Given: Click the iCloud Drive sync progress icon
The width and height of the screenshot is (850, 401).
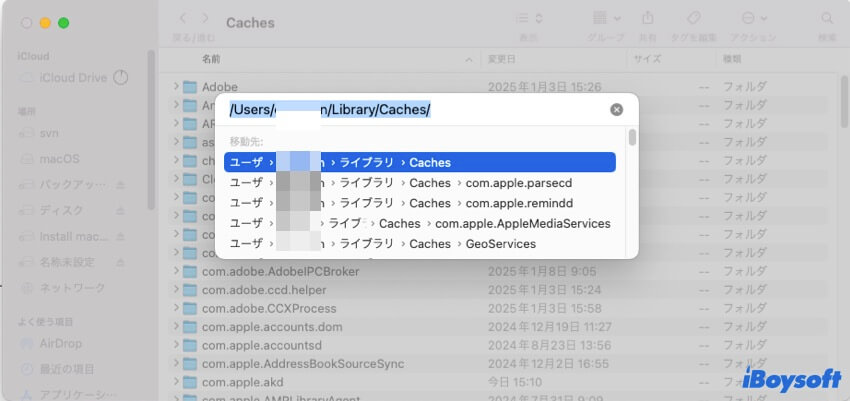Looking at the screenshot, I should [120, 78].
